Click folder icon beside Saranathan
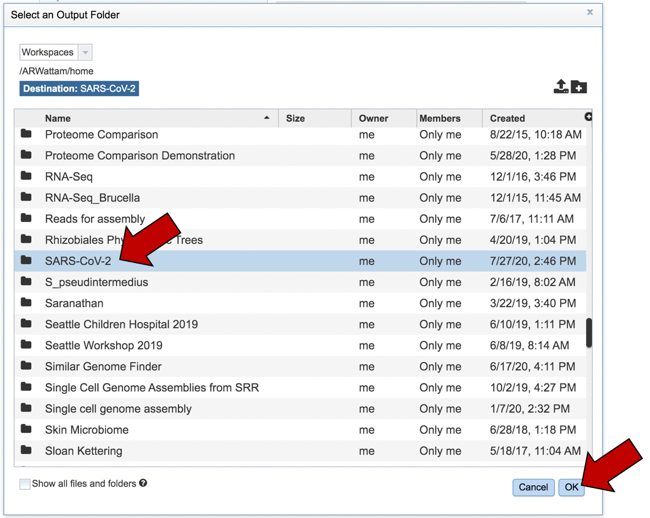Image resolution: width=650 pixels, height=518 pixels. click(x=26, y=303)
